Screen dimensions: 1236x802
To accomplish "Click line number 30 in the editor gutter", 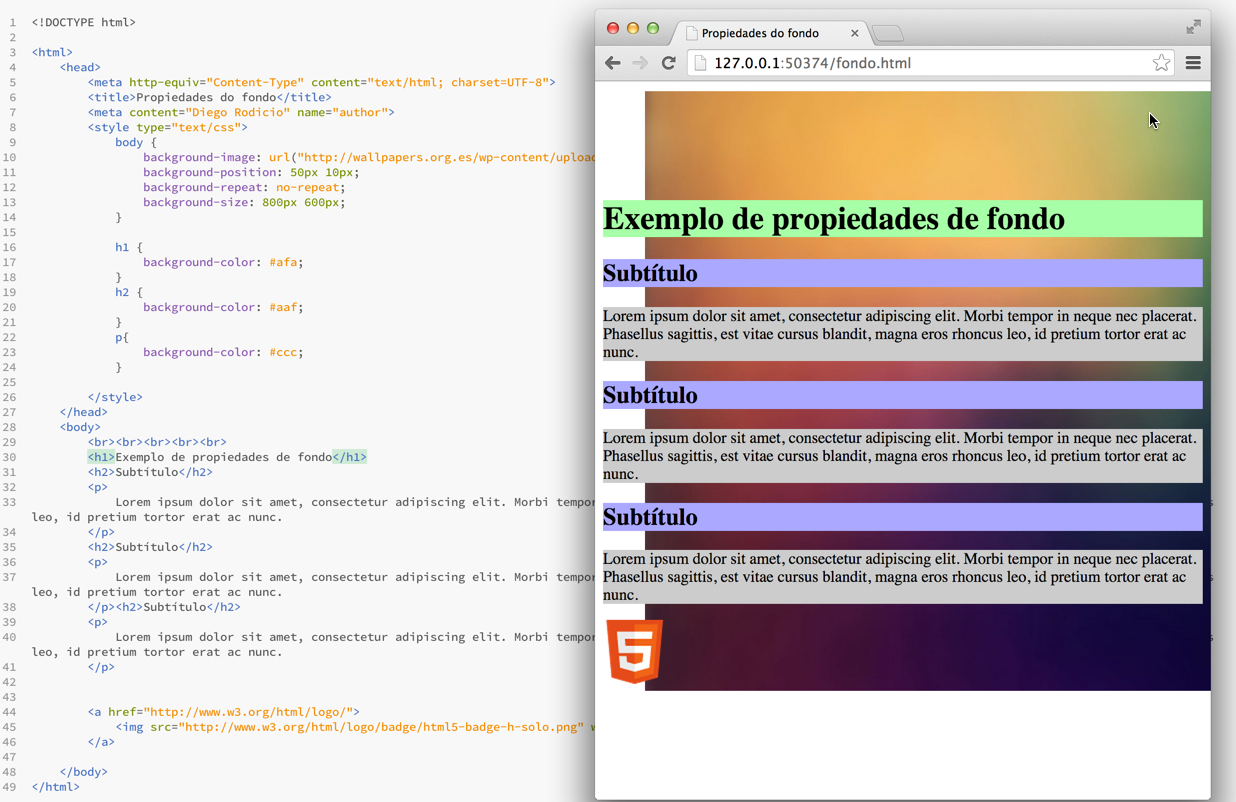I will coord(12,457).
